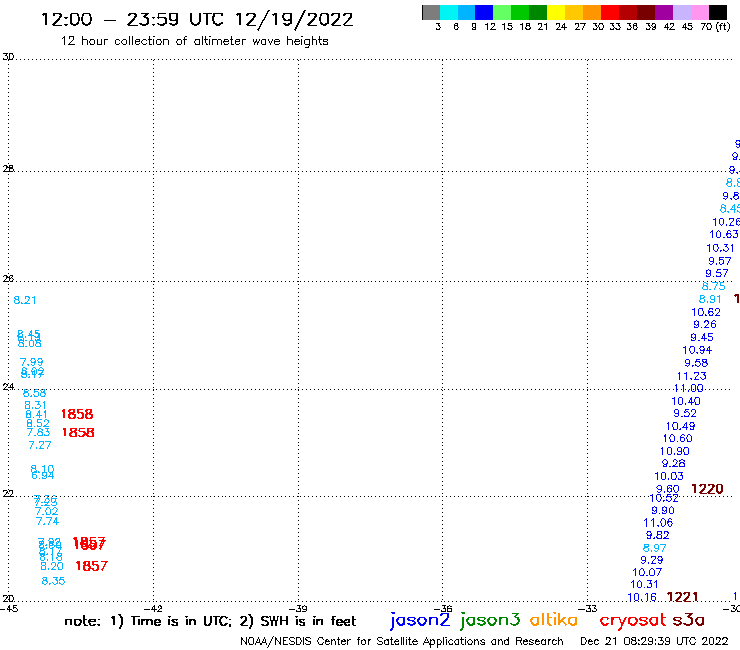The width and height of the screenshot is (740, 650).
Task: Click the 9.52 wave height value
Action: click(x=685, y=414)
